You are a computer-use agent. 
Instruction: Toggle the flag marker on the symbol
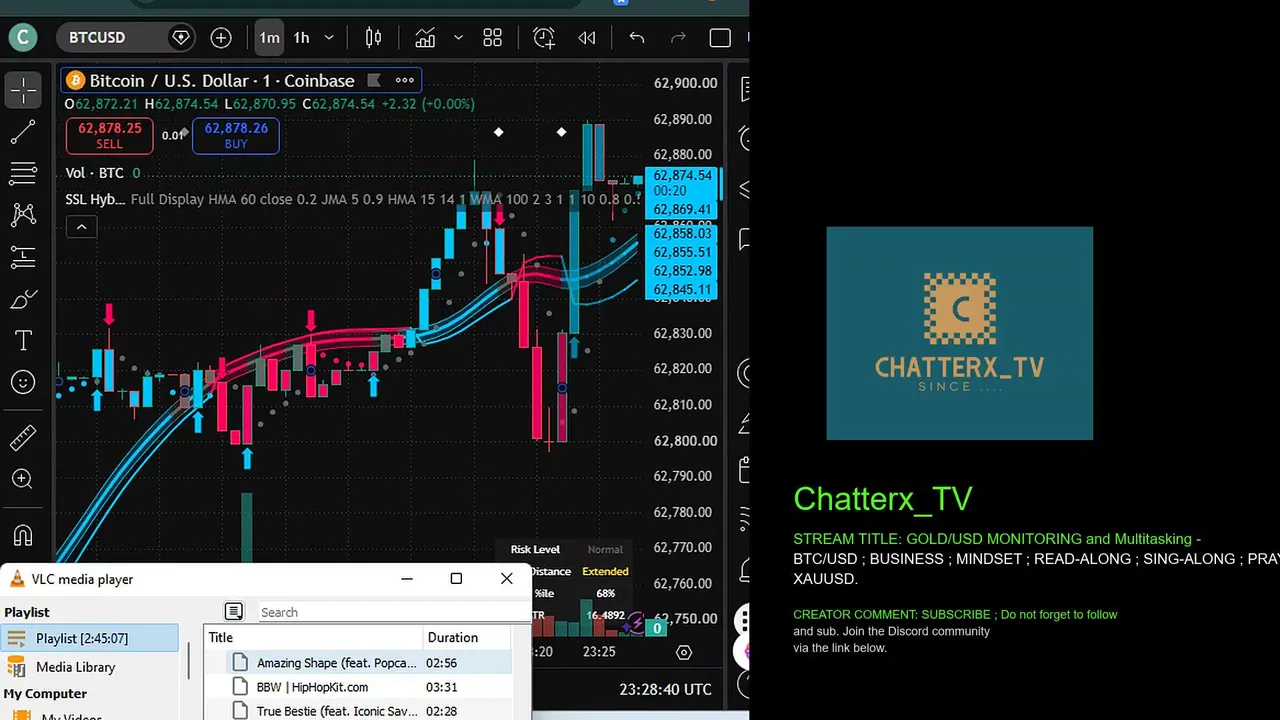[374, 80]
